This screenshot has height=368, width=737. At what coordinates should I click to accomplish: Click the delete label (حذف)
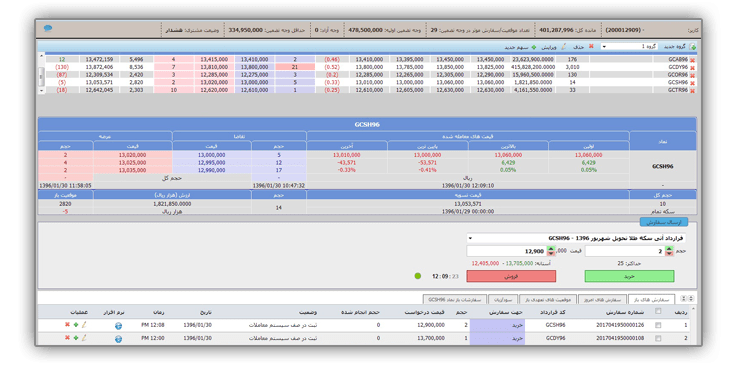point(580,47)
